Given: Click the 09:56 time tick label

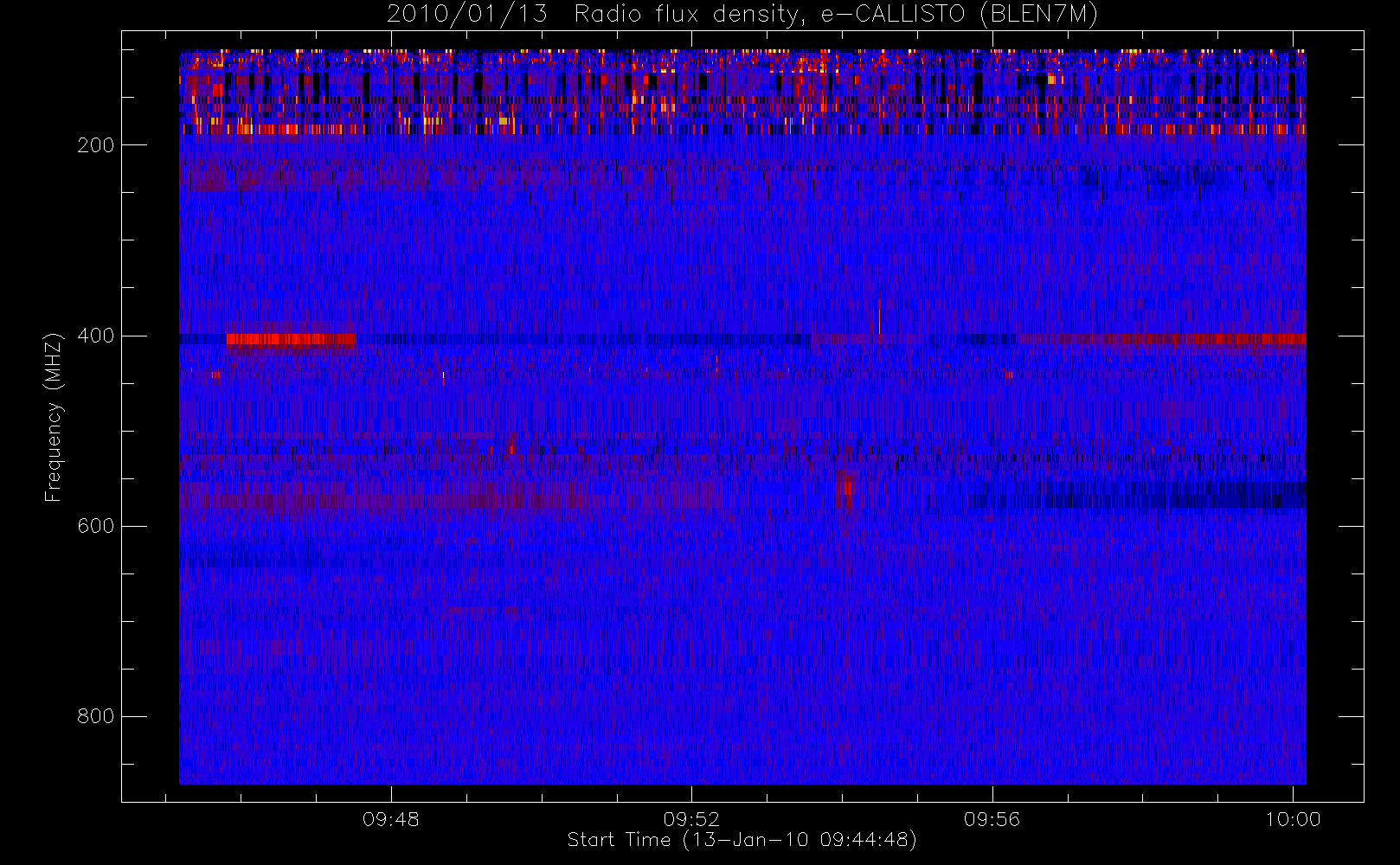Looking at the screenshot, I should [x=992, y=818].
